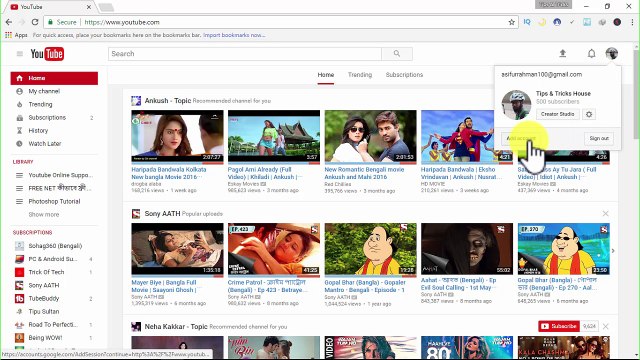Click the account avatar in header

click(x=611, y=53)
